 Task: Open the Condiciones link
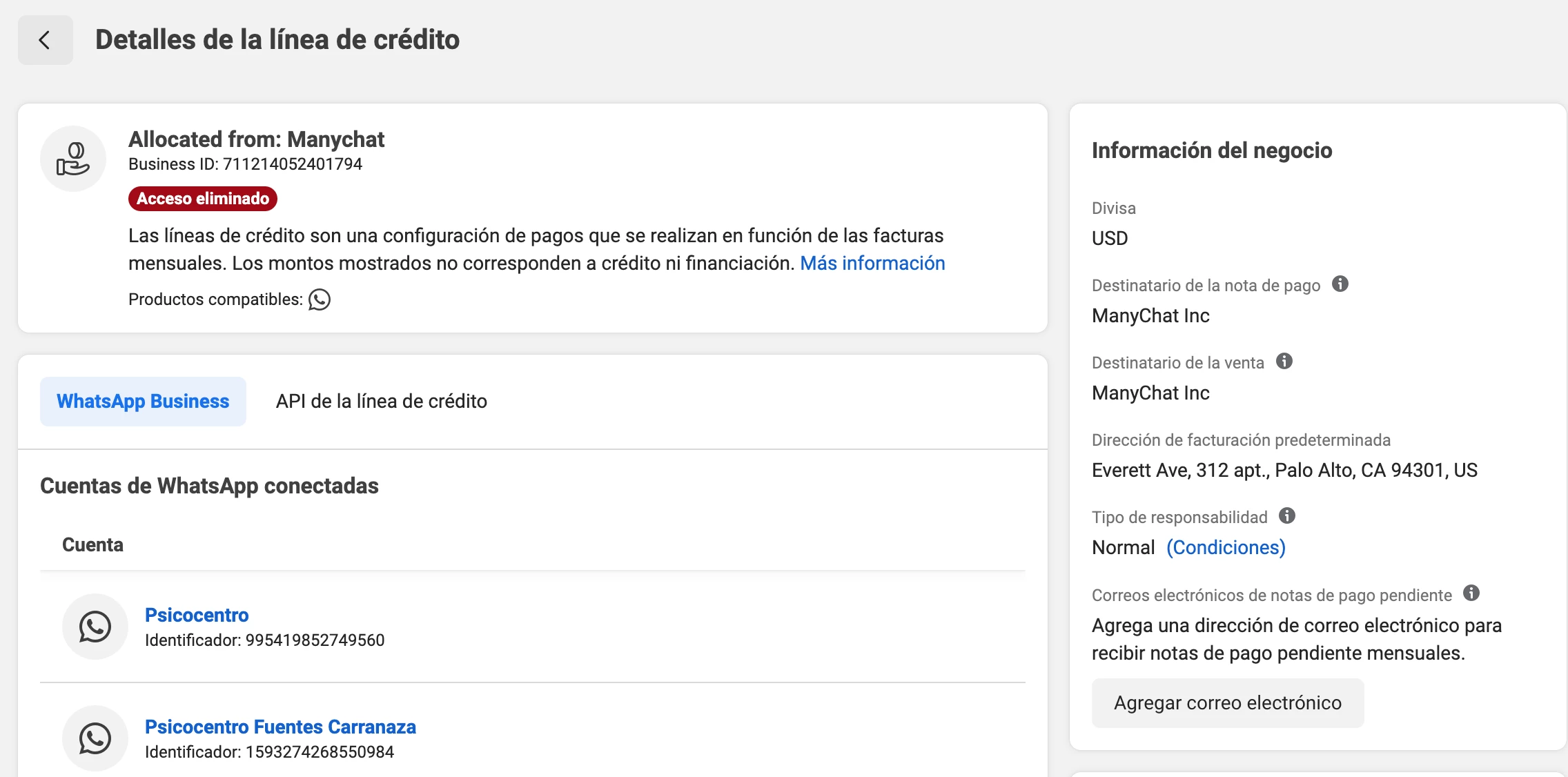coord(1226,547)
